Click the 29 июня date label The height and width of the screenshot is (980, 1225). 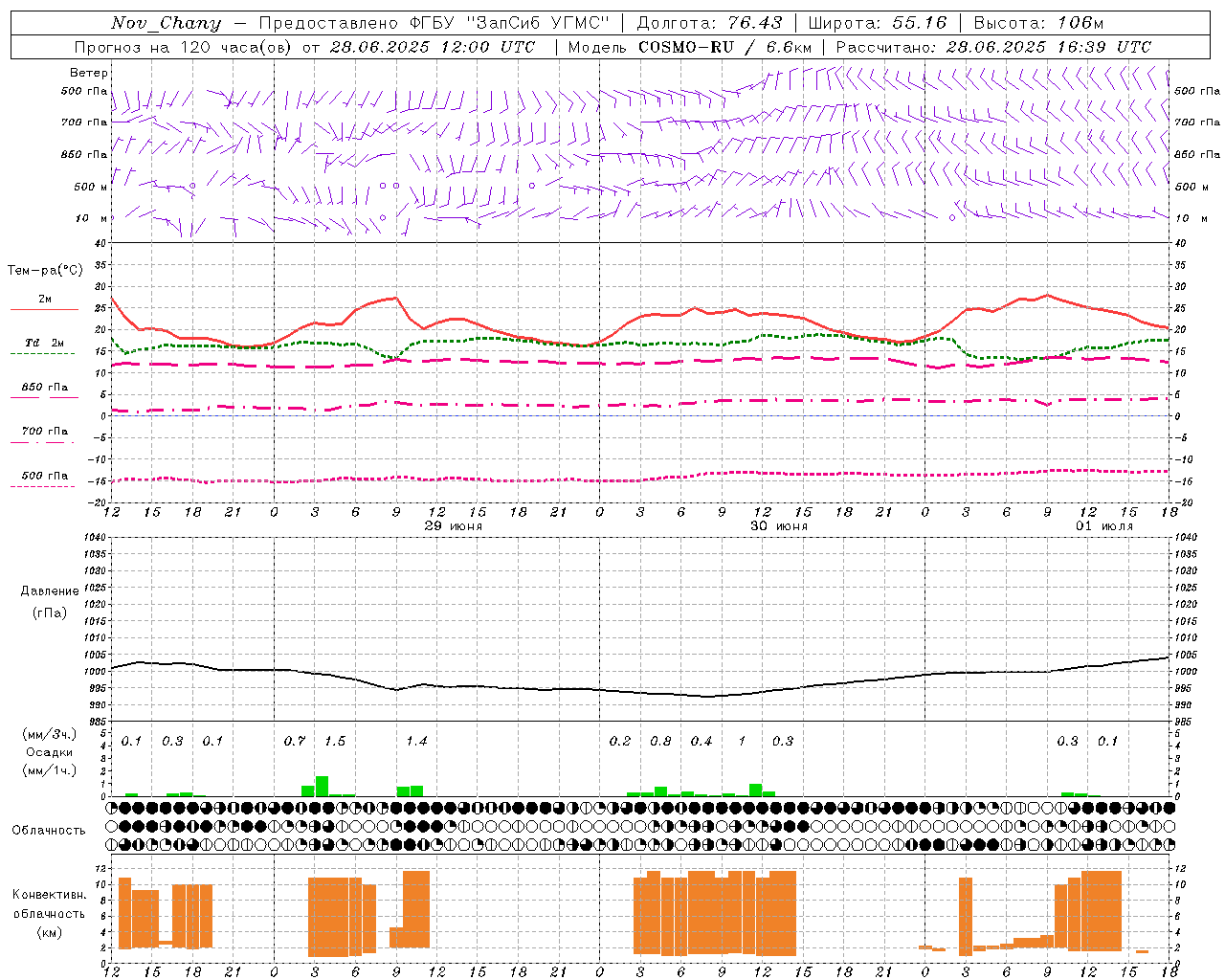point(454,526)
